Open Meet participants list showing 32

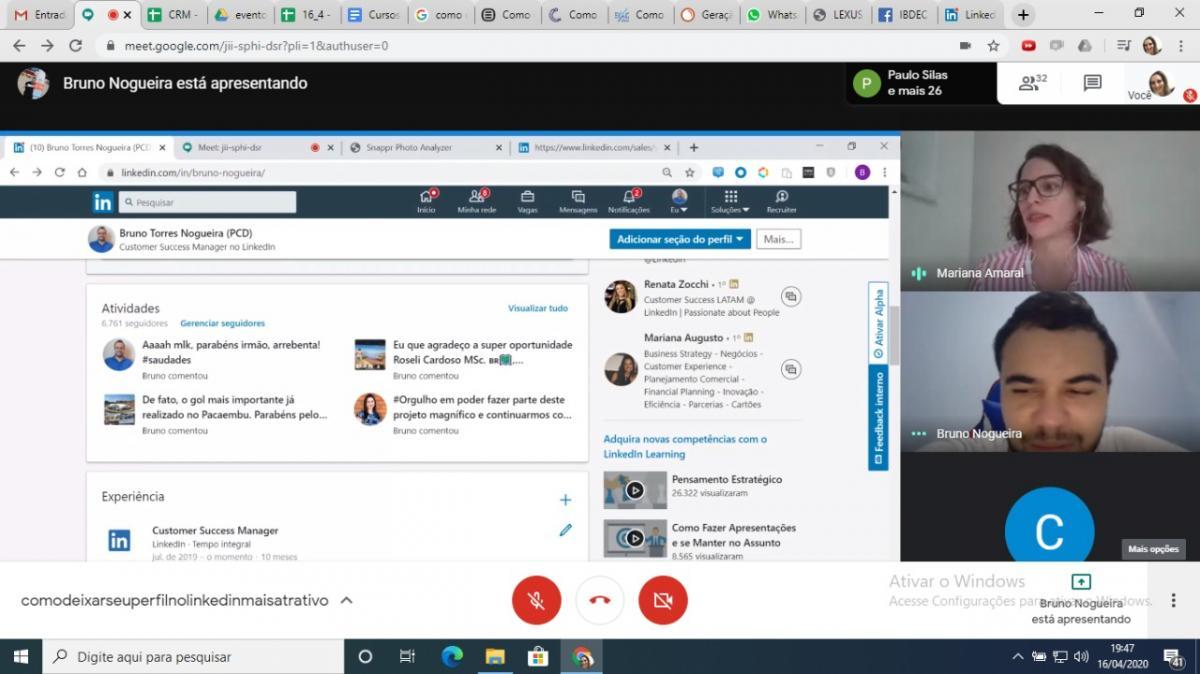pos(1033,83)
